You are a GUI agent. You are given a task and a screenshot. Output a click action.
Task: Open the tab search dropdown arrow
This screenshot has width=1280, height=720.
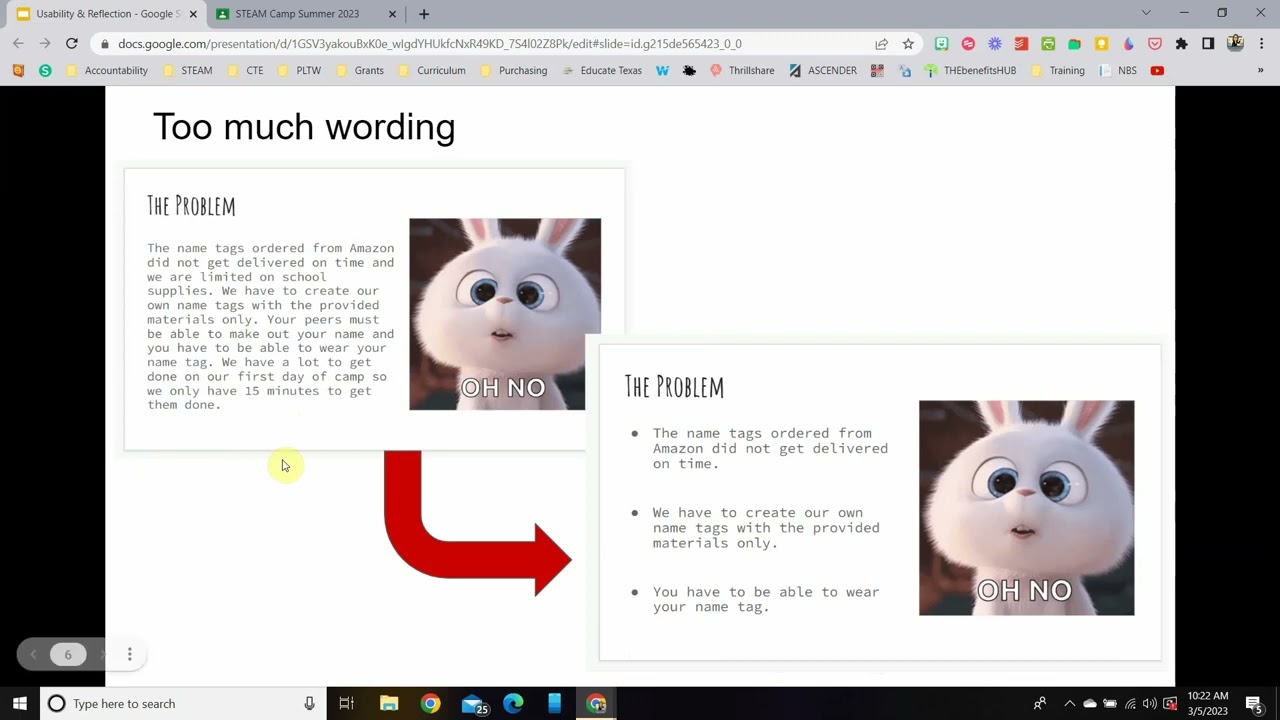pos(1146,13)
